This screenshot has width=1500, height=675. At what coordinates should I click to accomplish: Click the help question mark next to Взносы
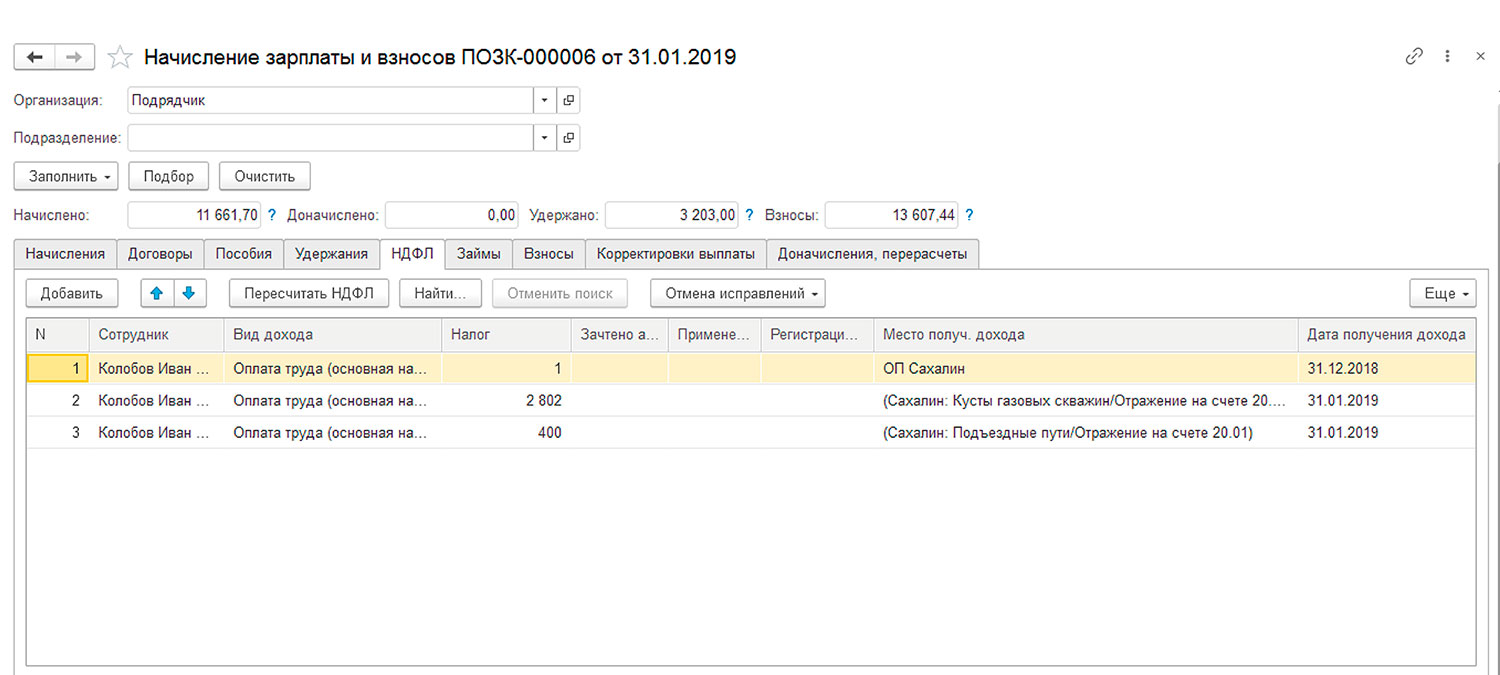click(968, 215)
